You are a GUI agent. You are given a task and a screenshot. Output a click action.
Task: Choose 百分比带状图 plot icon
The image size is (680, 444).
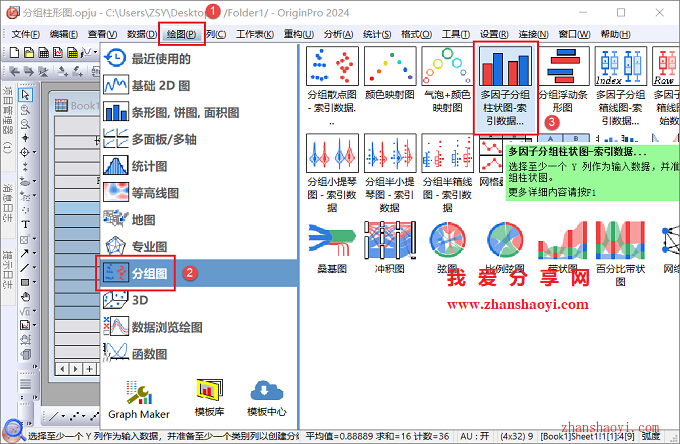click(621, 240)
